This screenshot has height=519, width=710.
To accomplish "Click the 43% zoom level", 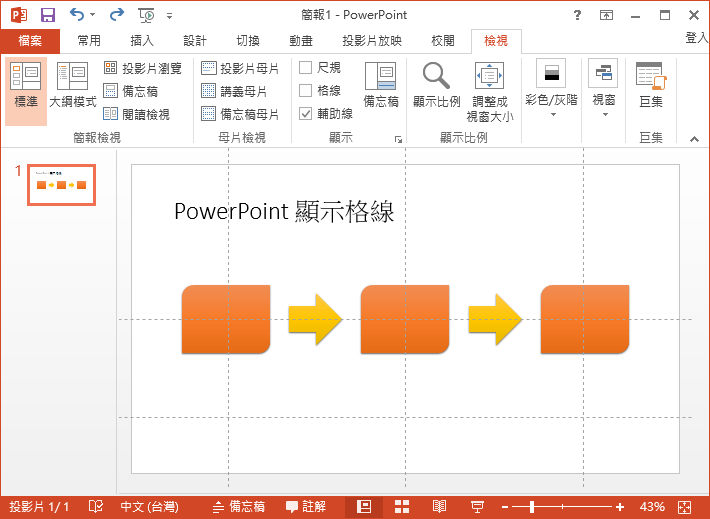I will click(652, 507).
